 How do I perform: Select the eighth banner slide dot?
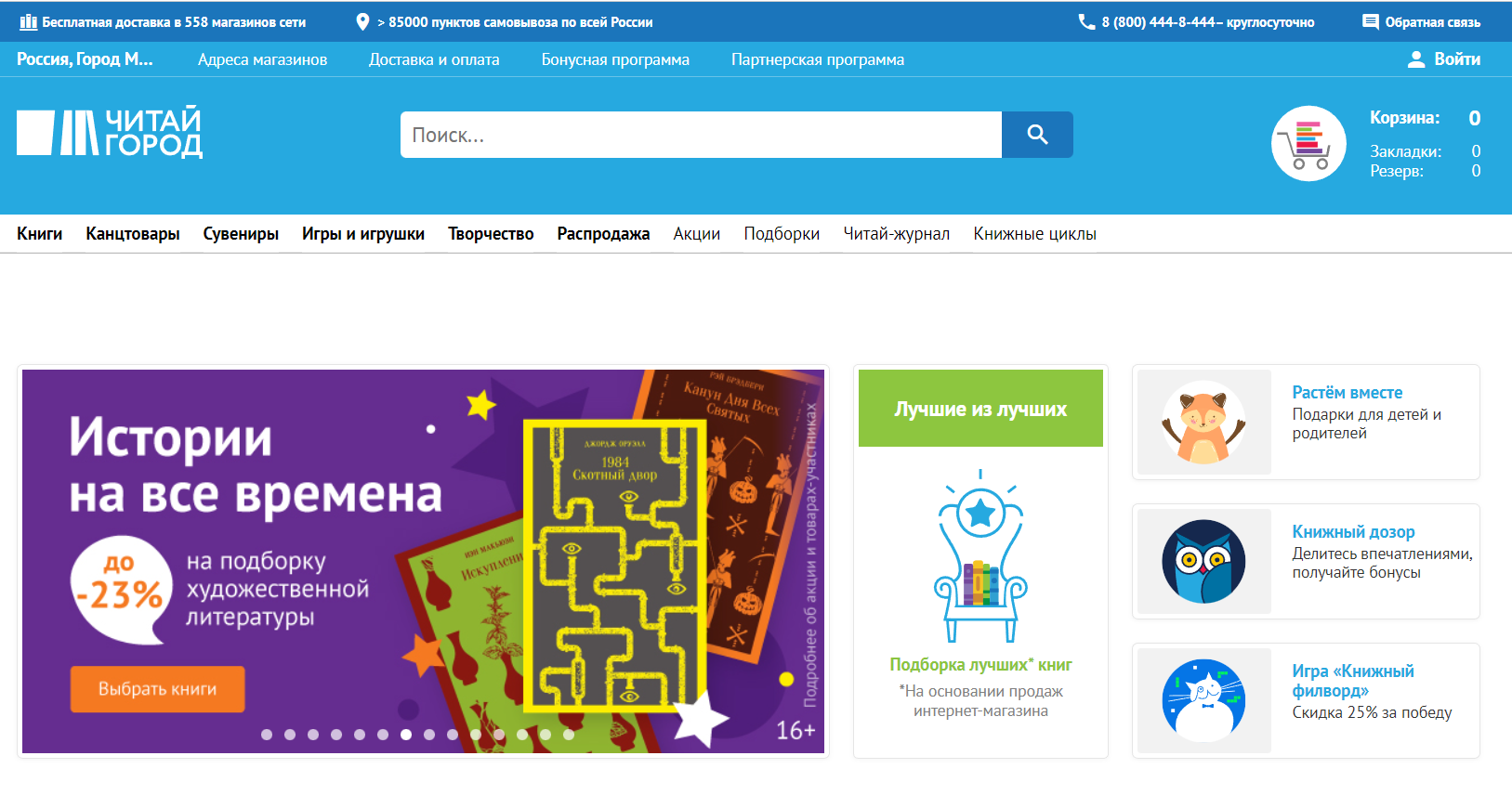pyautogui.click(x=429, y=735)
